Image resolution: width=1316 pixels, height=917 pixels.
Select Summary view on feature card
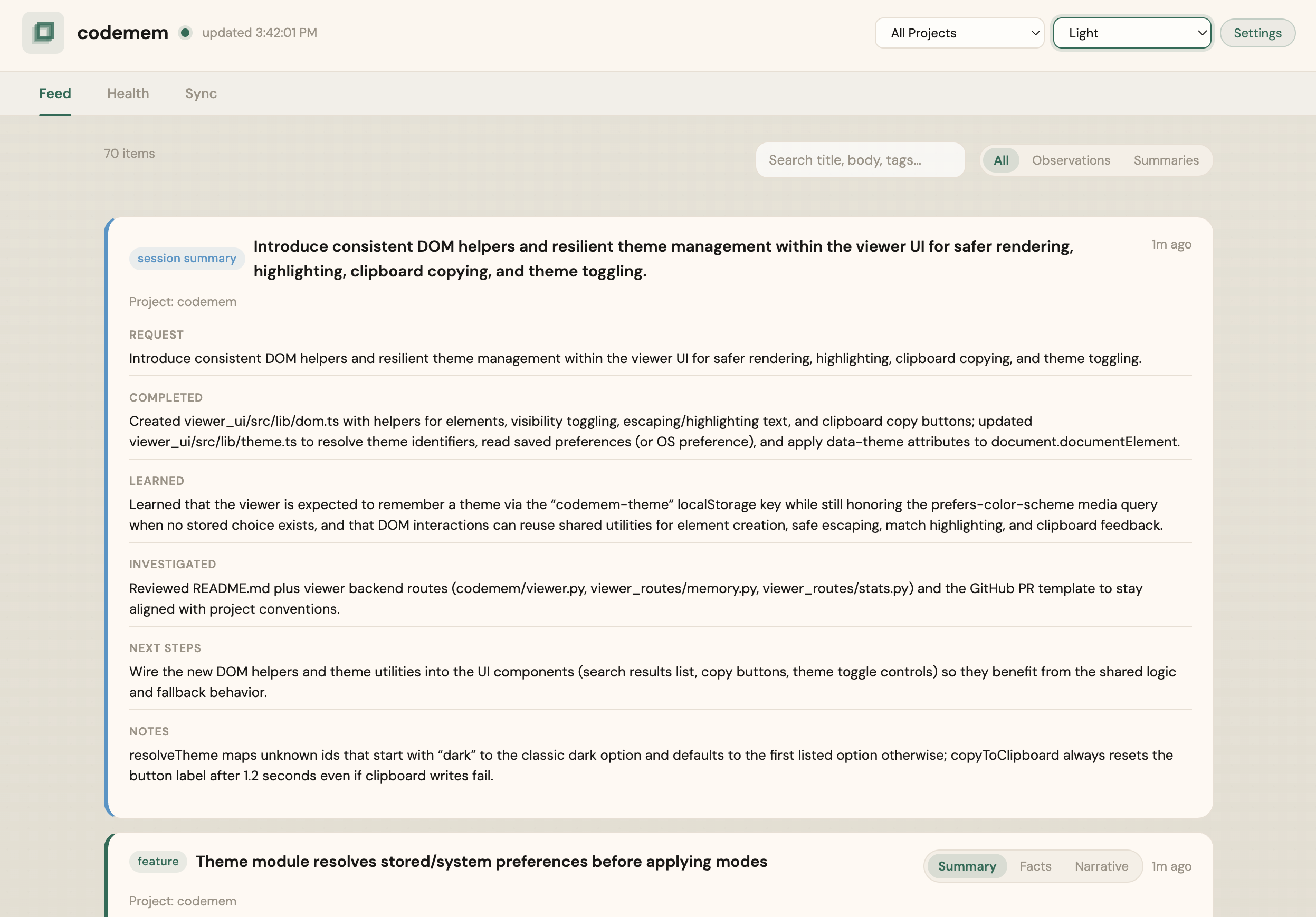(x=966, y=866)
